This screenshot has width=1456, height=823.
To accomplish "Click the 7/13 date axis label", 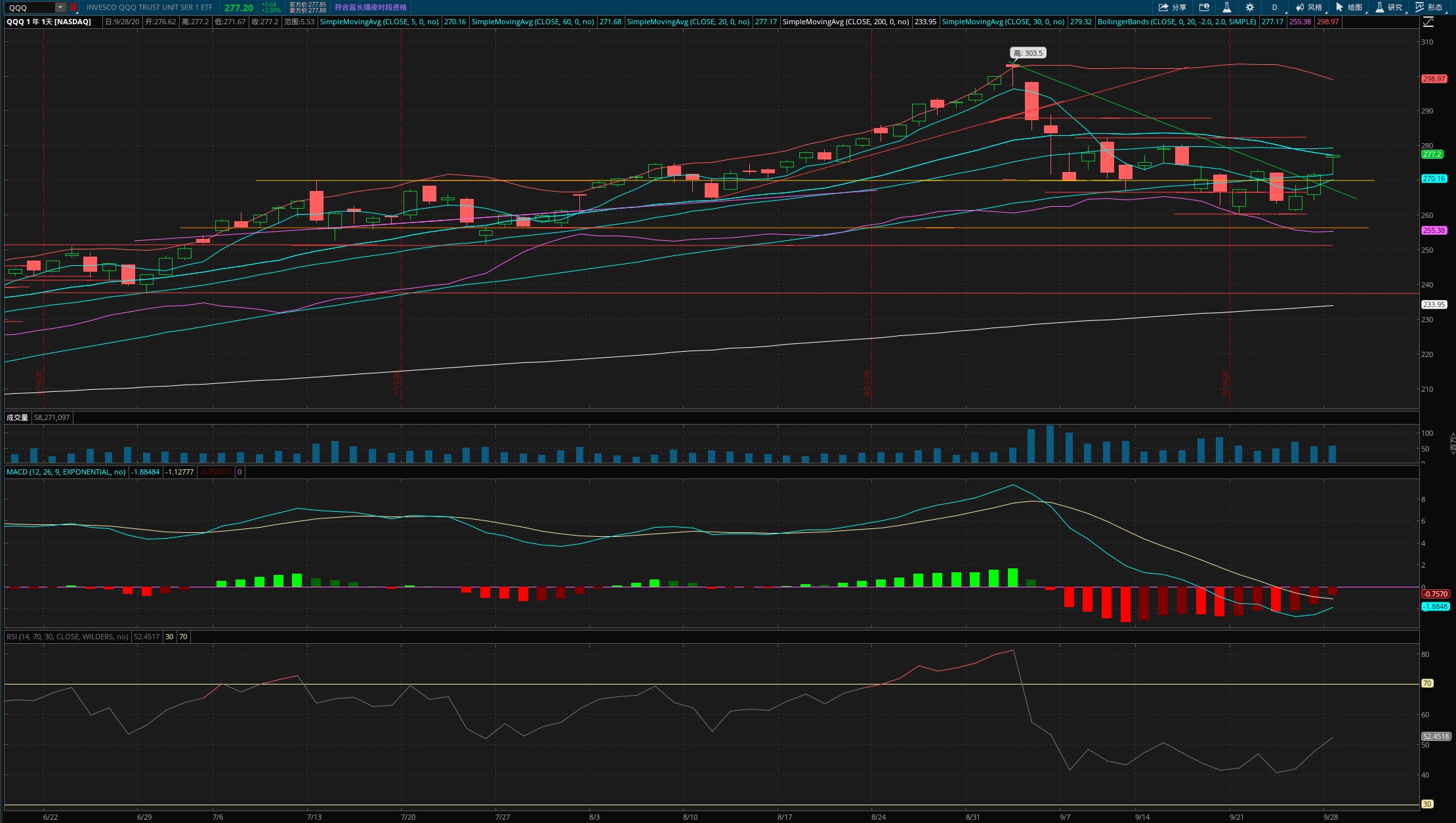I will pyautogui.click(x=314, y=817).
